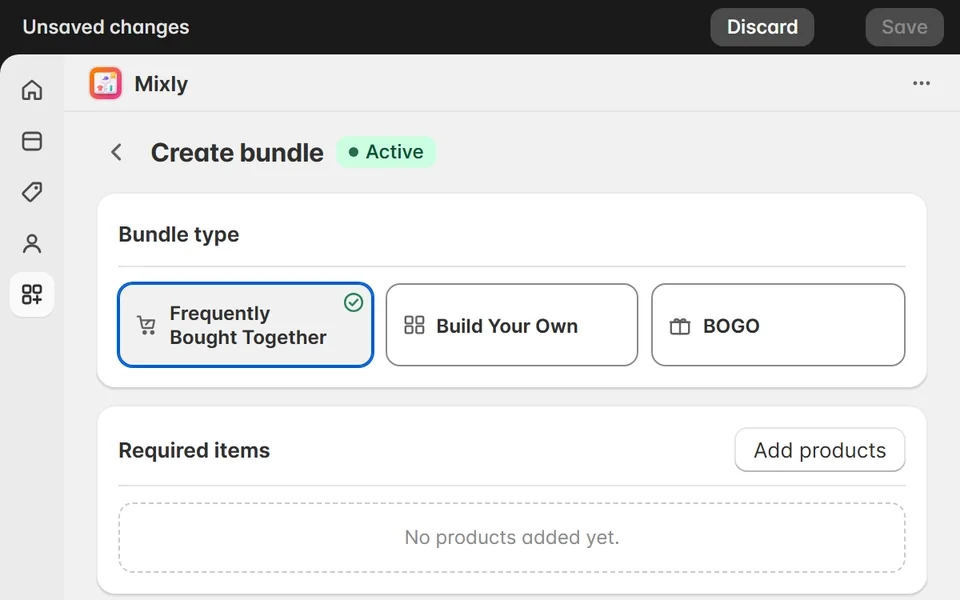Open the Orders sidebar icon

click(32, 141)
